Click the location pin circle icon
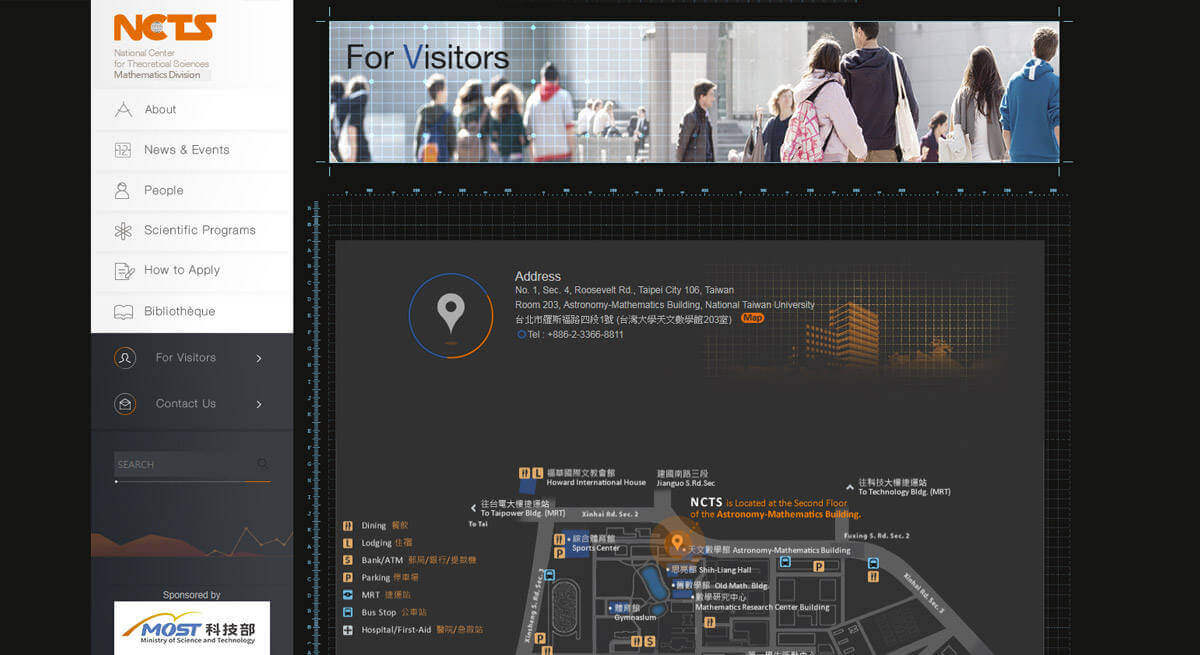 click(x=451, y=314)
